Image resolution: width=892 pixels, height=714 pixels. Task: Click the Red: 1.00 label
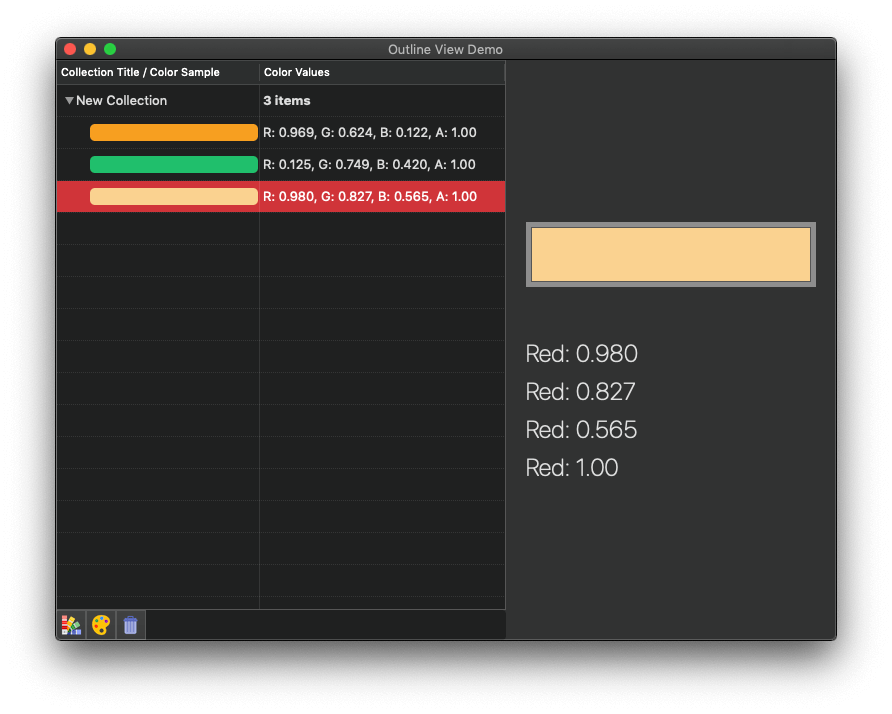[571, 468]
